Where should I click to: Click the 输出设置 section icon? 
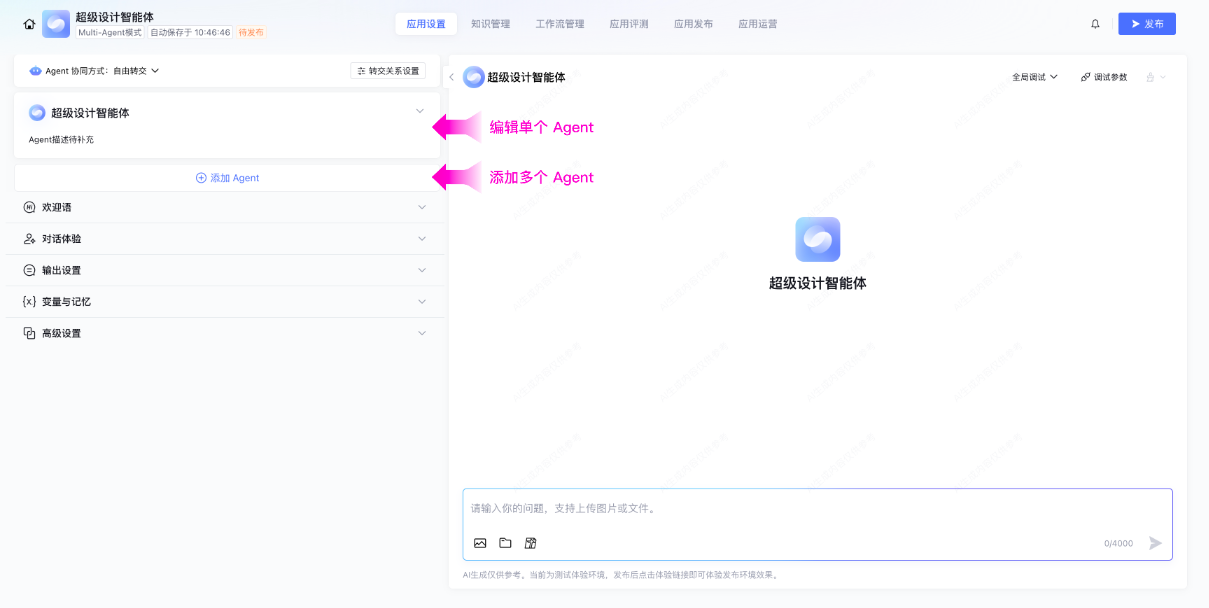click(x=29, y=270)
